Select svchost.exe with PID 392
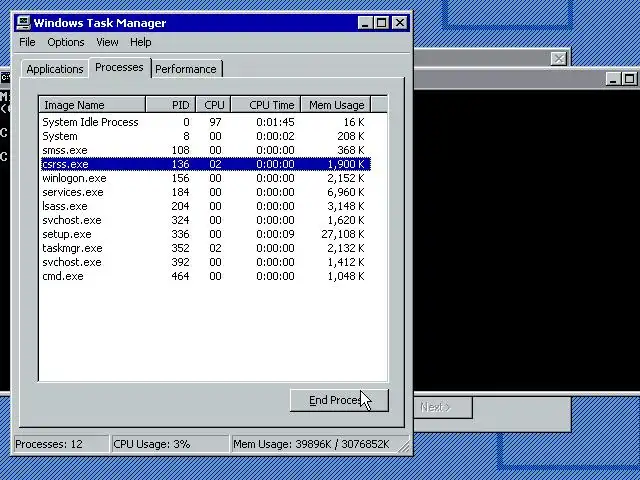The height and width of the screenshot is (480, 640). point(206,262)
